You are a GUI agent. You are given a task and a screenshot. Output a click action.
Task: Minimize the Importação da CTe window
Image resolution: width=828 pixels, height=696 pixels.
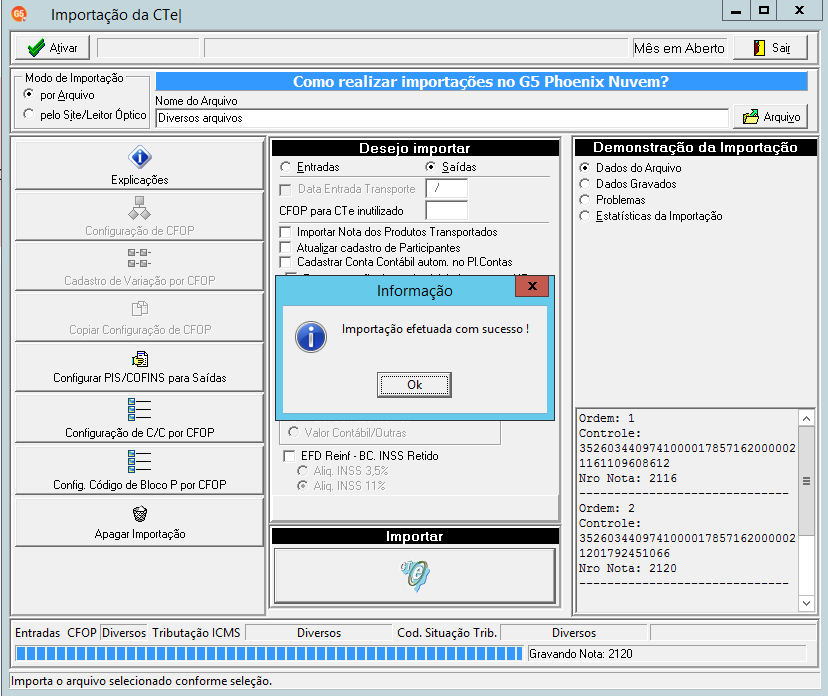click(736, 11)
